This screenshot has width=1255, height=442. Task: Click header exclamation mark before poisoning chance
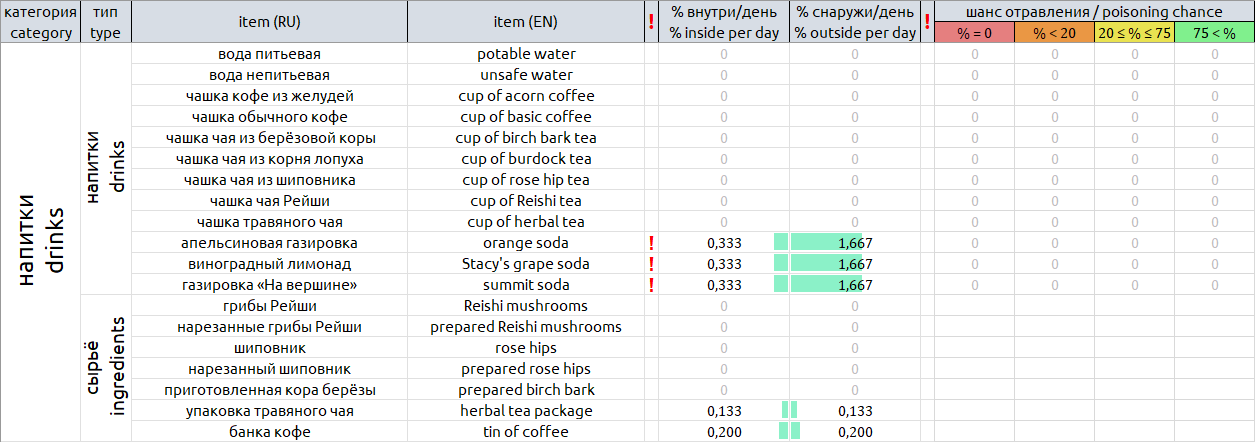tap(927, 22)
